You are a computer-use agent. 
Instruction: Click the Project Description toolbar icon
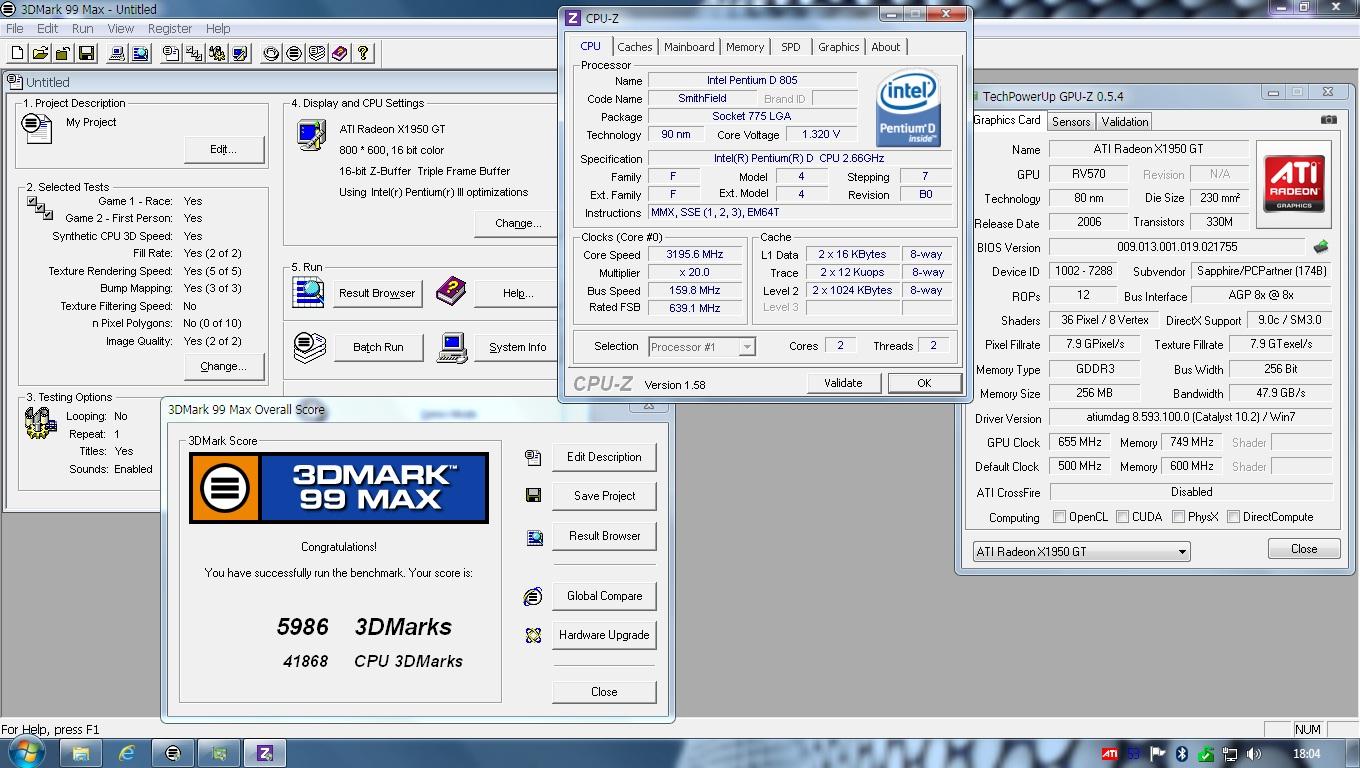click(x=172, y=53)
